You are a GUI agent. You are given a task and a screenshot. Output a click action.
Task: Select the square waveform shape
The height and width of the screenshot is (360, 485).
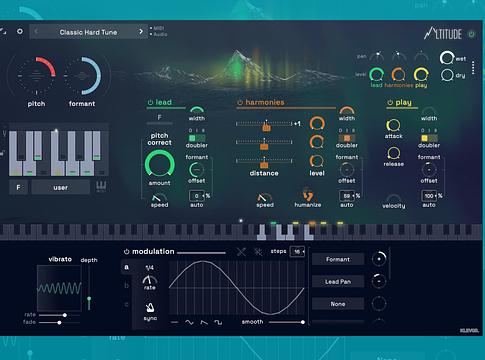pos(218,322)
